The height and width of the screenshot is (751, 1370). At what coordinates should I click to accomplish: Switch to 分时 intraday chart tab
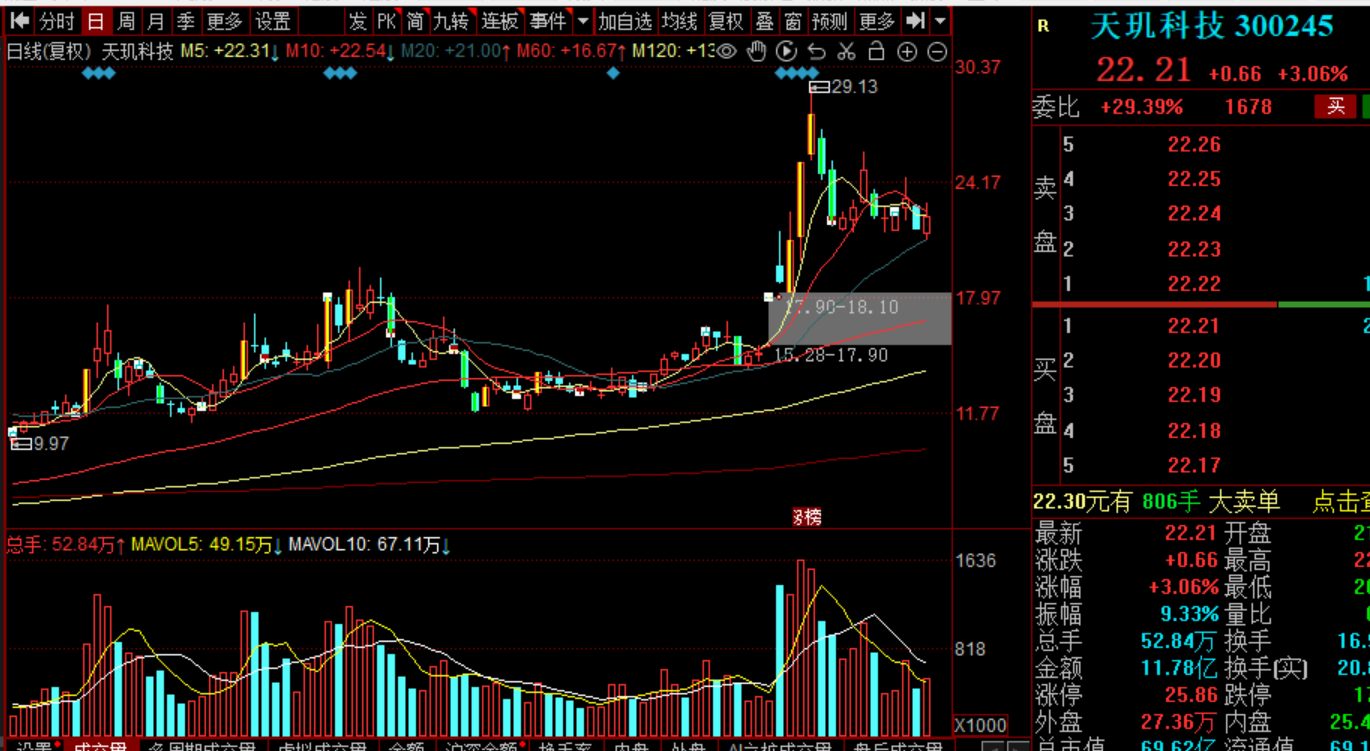(x=57, y=21)
